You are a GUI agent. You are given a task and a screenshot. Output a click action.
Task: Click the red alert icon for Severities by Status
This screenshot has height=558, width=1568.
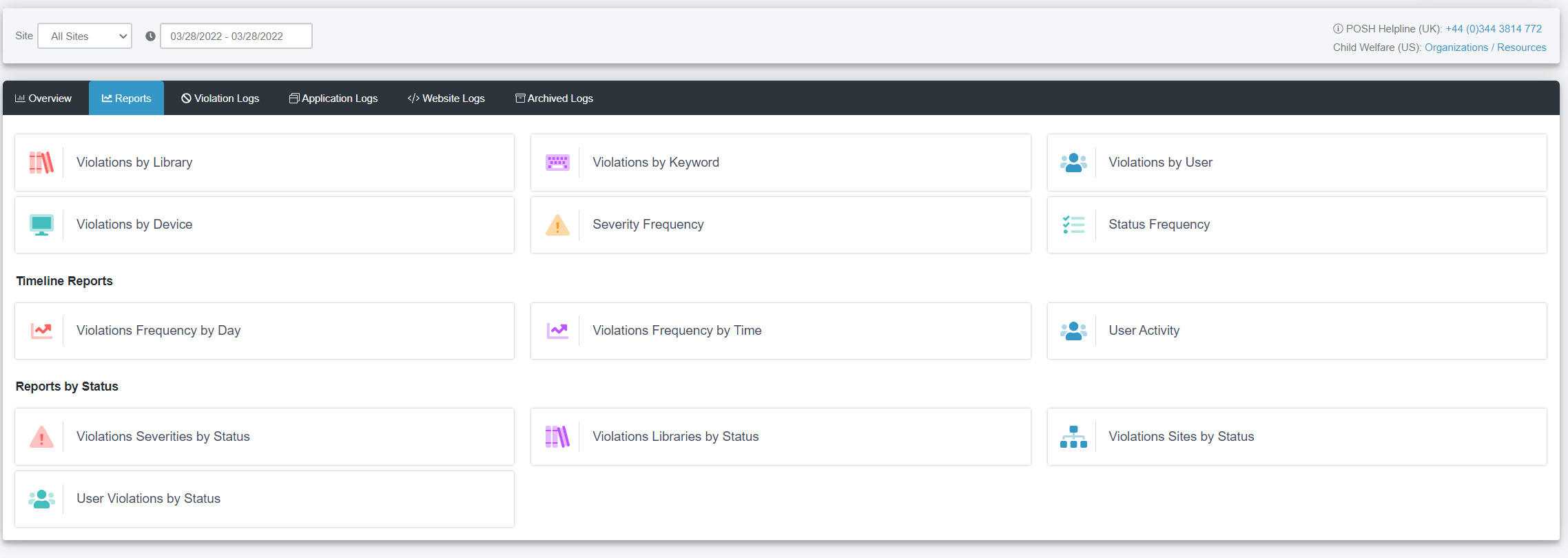click(x=41, y=437)
